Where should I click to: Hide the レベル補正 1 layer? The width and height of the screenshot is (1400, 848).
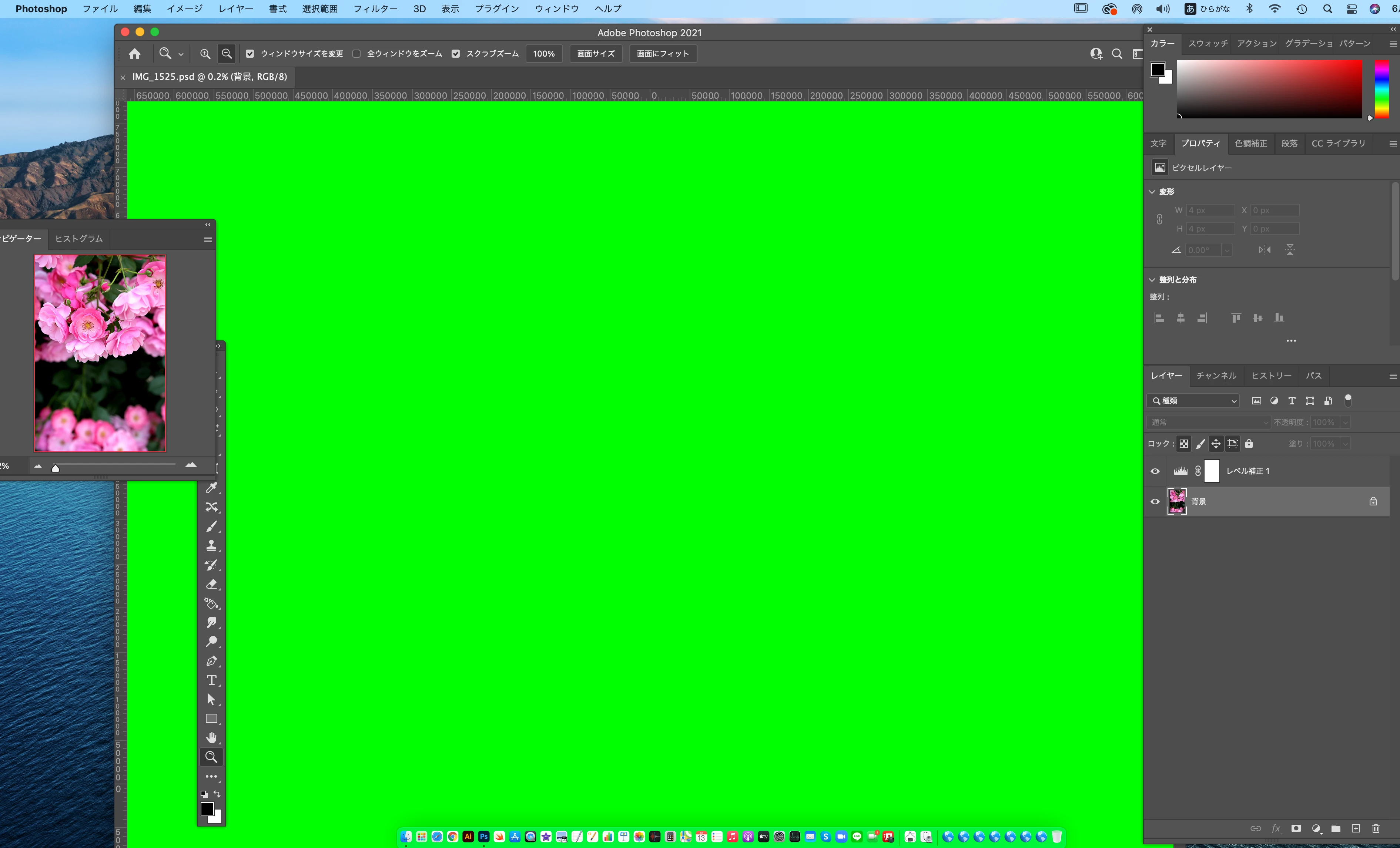tap(1155, 471)
